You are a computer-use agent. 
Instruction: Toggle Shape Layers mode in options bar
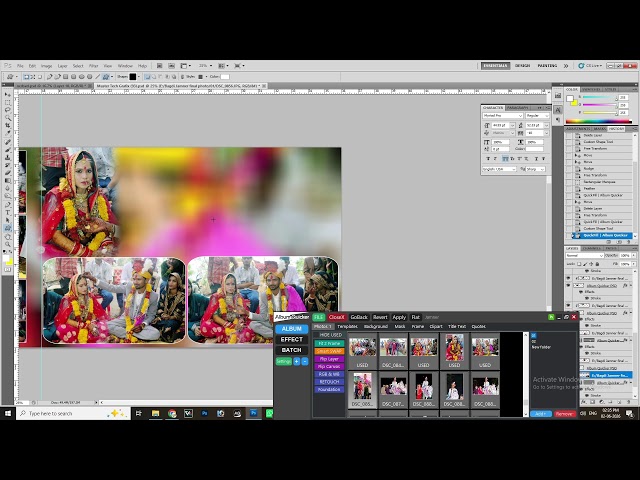click(26, 77)
